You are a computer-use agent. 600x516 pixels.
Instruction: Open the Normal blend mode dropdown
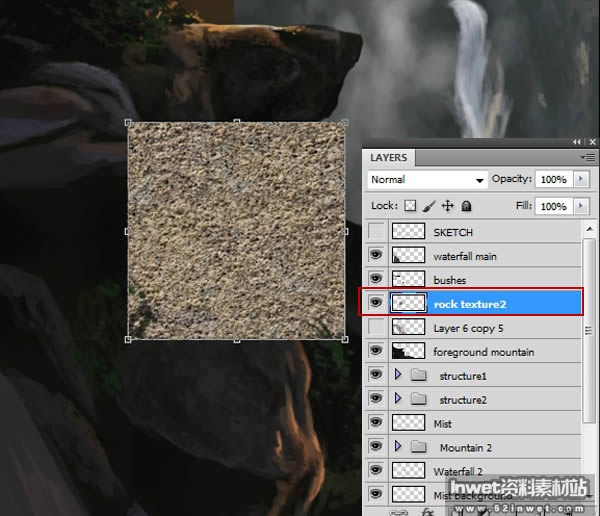click(427, 180)
